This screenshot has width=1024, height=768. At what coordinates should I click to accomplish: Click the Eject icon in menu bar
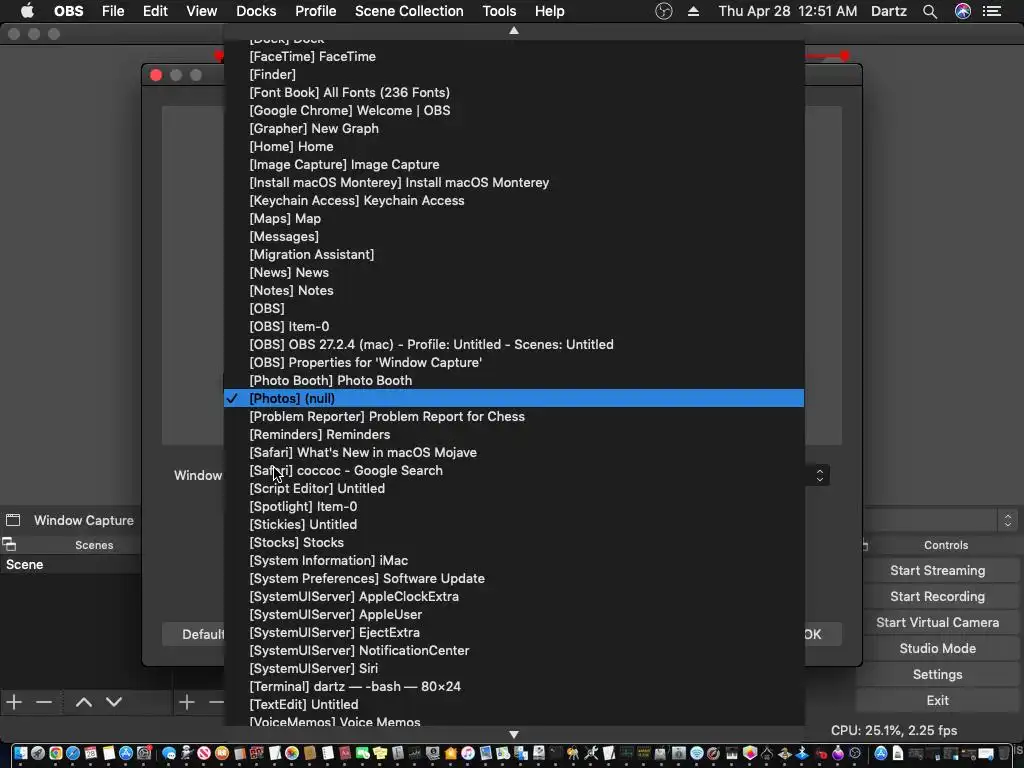pos(694,11)
